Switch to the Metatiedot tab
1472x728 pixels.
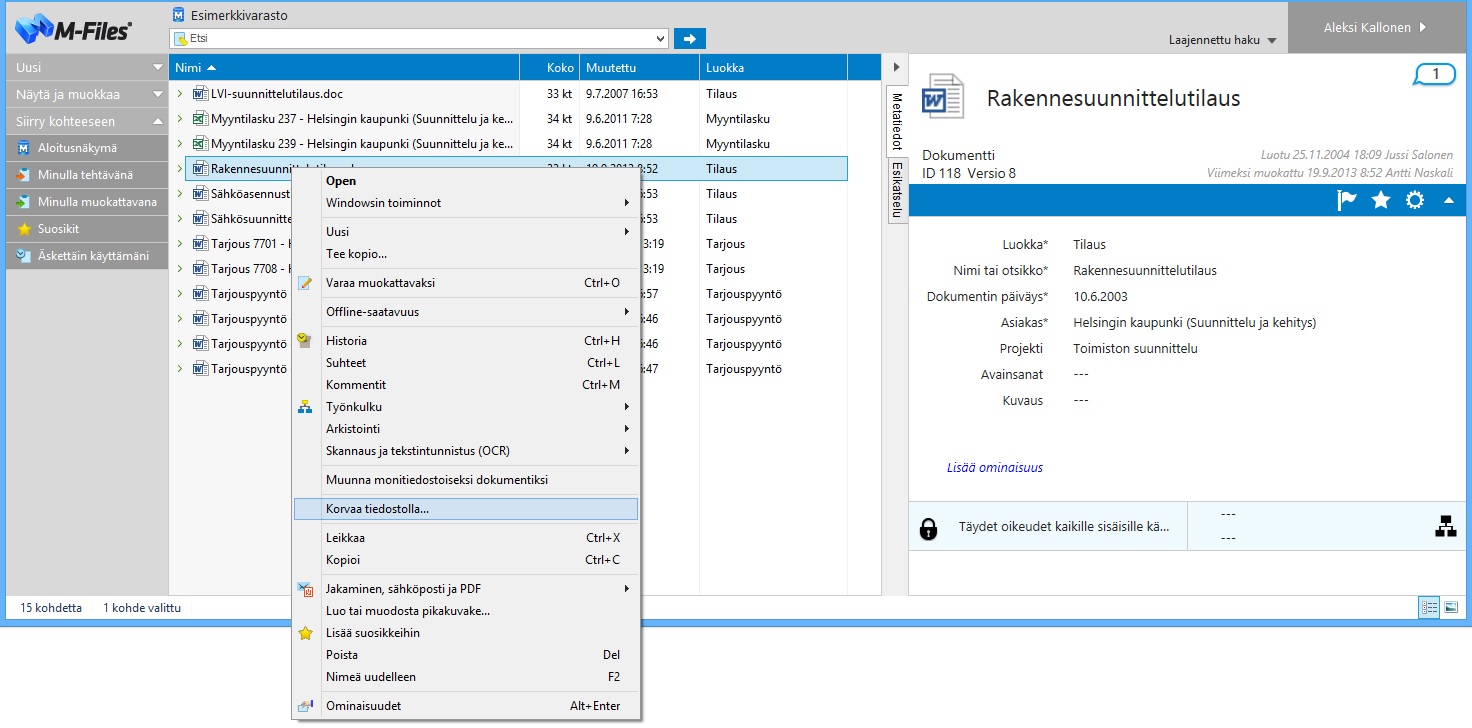(x=897, y=121)
